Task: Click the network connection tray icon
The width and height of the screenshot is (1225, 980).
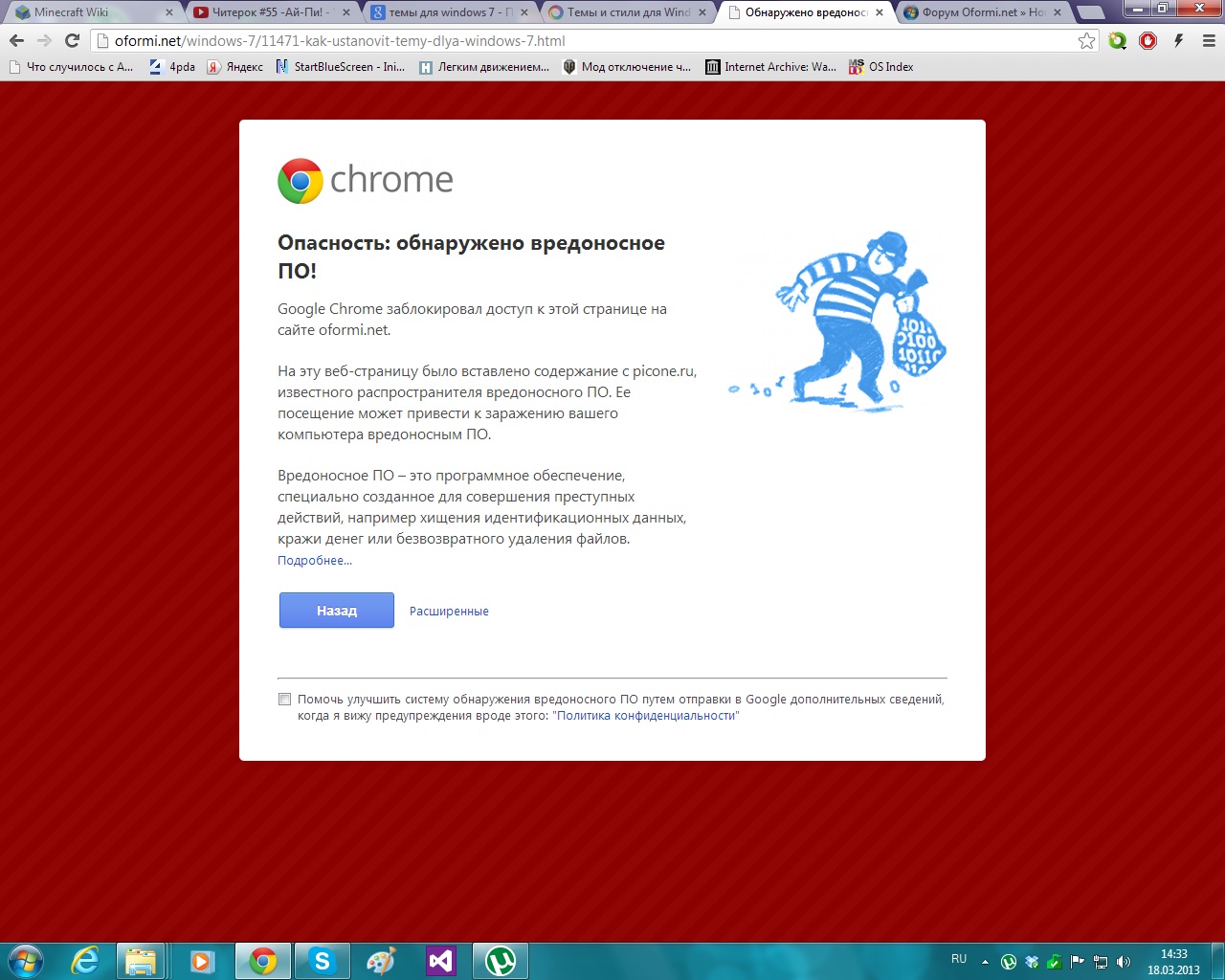Action: [x=1101, y=962]
